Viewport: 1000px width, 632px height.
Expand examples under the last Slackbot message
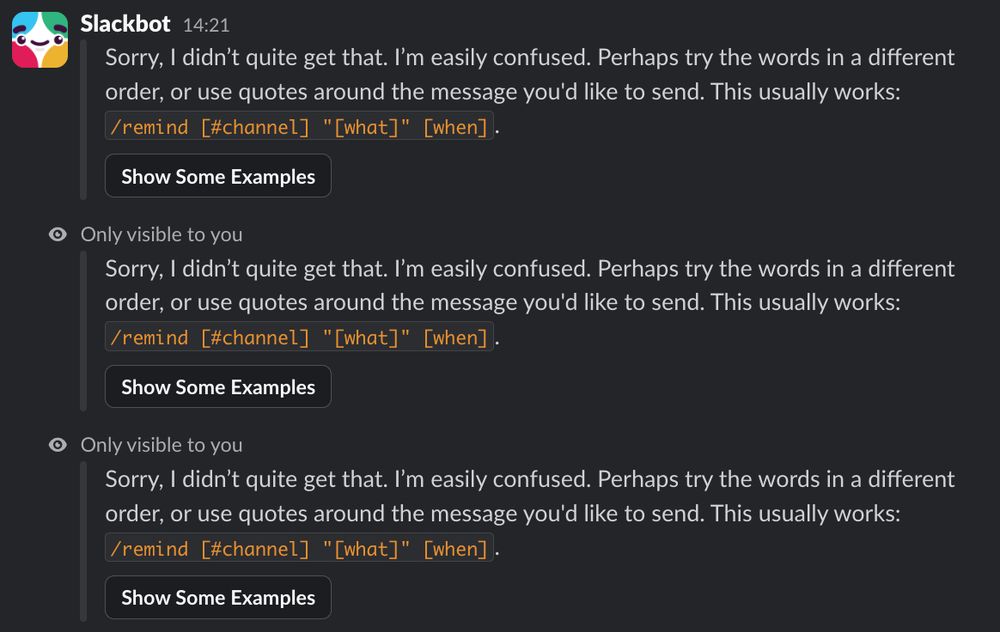point(218,598)
